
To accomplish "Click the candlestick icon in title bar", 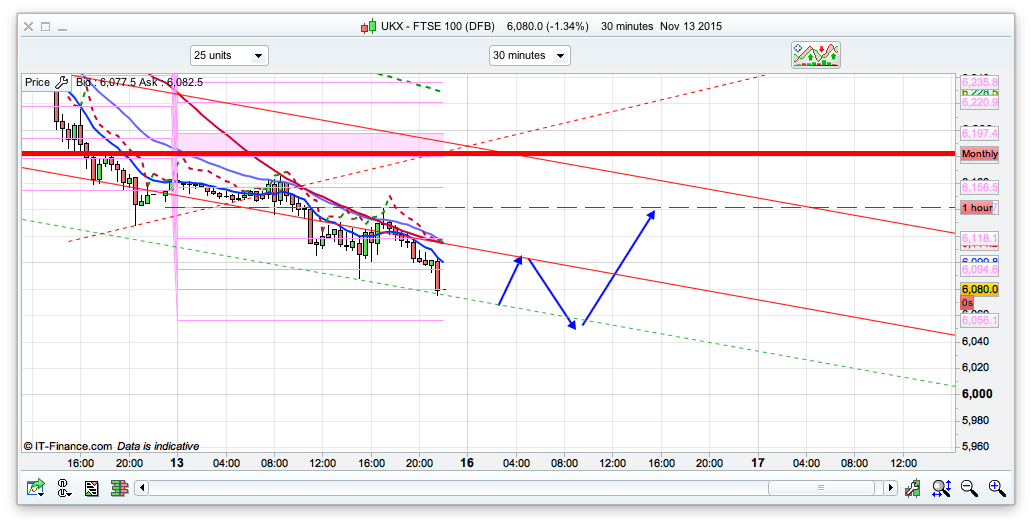I will coord(367,26).
